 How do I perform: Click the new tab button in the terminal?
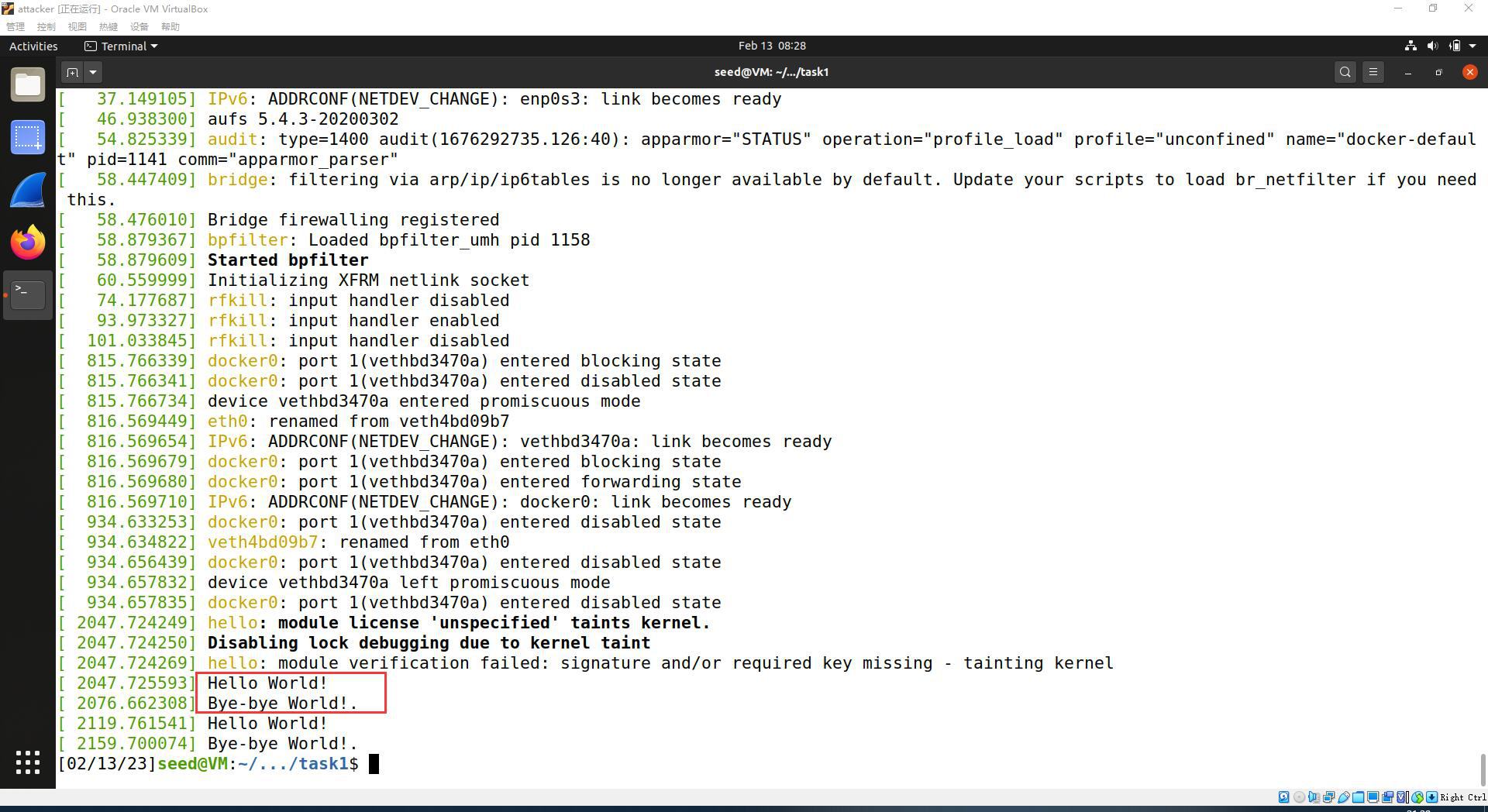[71, 71]
